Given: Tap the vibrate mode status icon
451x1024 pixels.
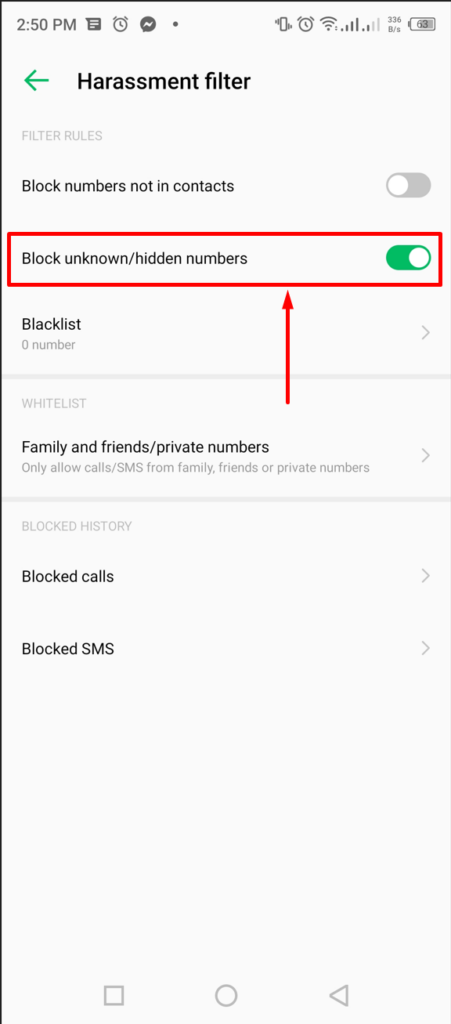Looking at the screenshot, I should pyautogui.click(x=283, y=25).
